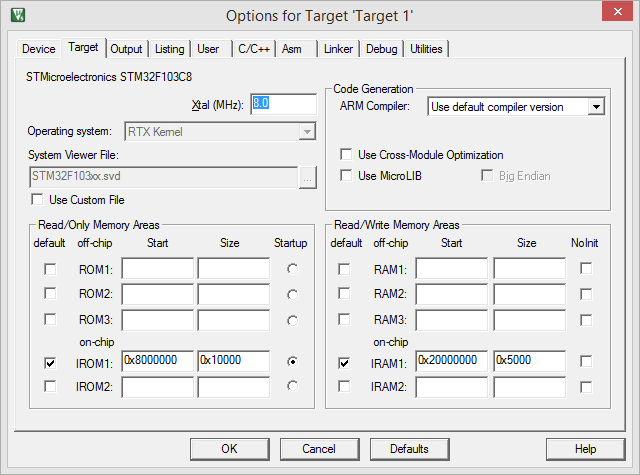
Task: Click the ROM2 Start address field
Action: coord(158,294)
